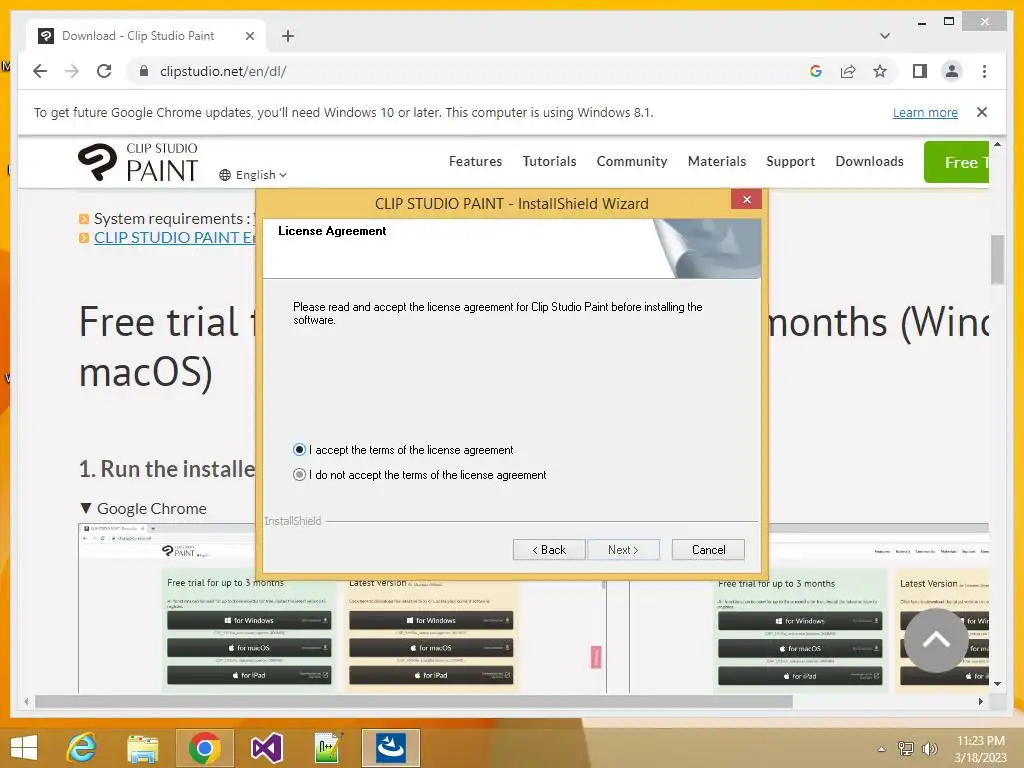Open the Materials menu item
The height and width of the screenshot is (768, 1024).
(x=716, y=161)
